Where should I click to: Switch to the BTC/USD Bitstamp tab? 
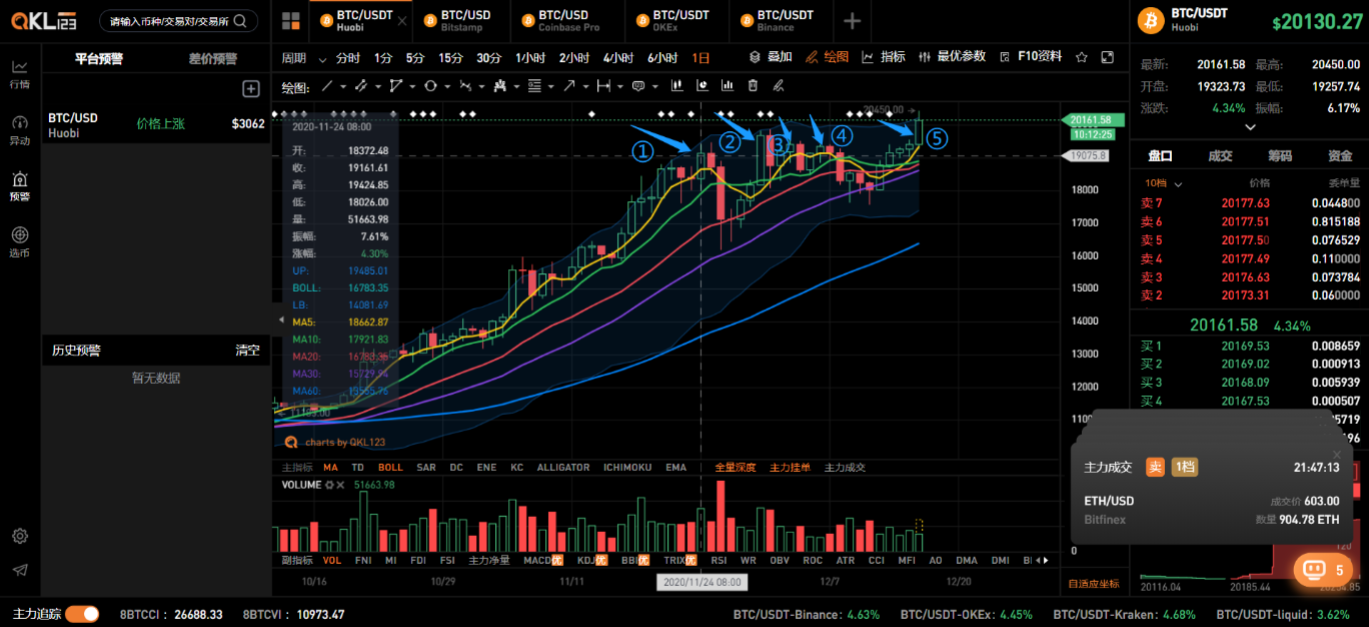coord(465,21)
